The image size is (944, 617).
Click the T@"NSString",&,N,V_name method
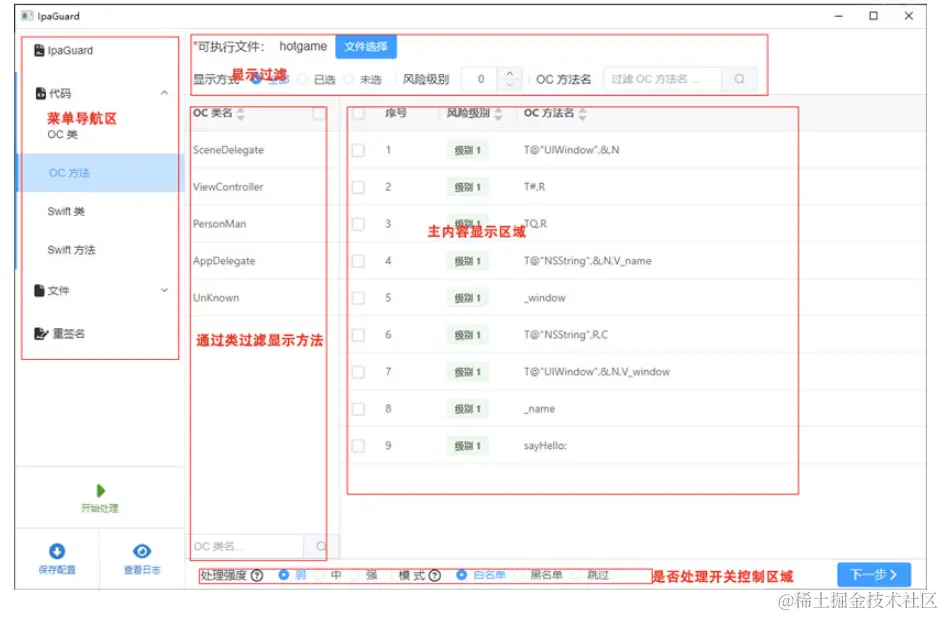coord(588,261)
